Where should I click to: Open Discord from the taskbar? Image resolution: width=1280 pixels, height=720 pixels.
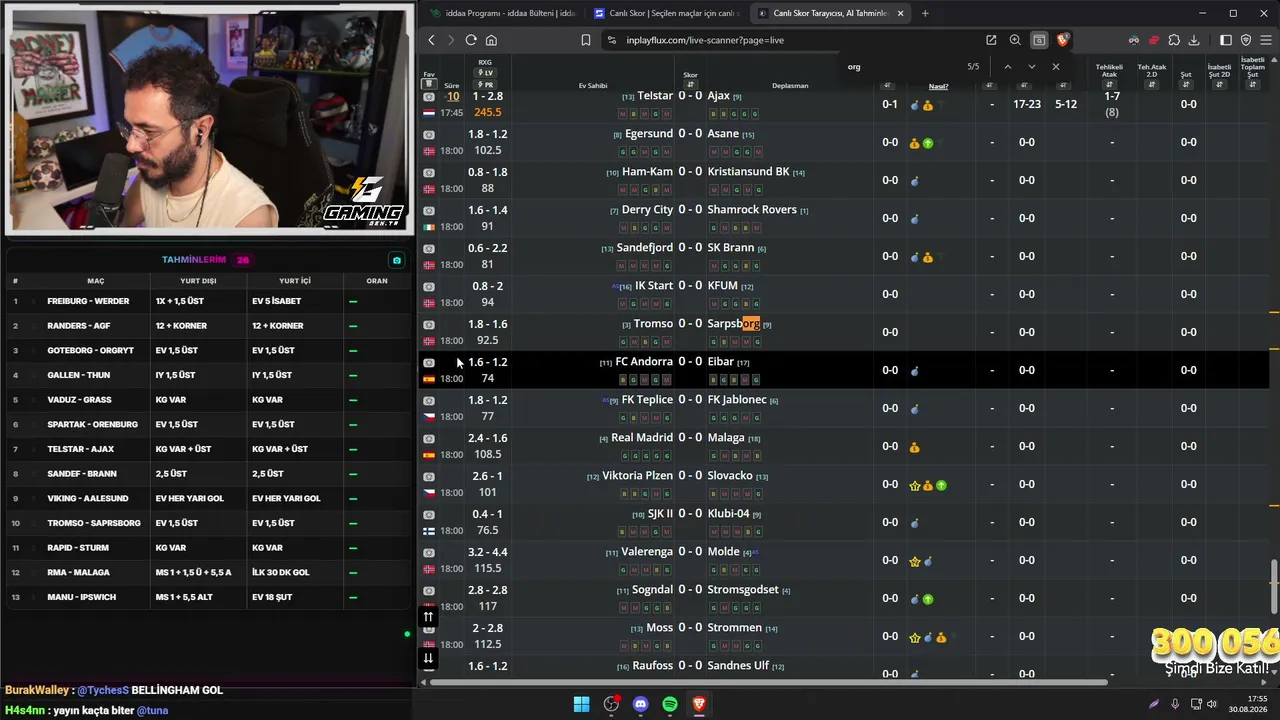click(641, 704)
